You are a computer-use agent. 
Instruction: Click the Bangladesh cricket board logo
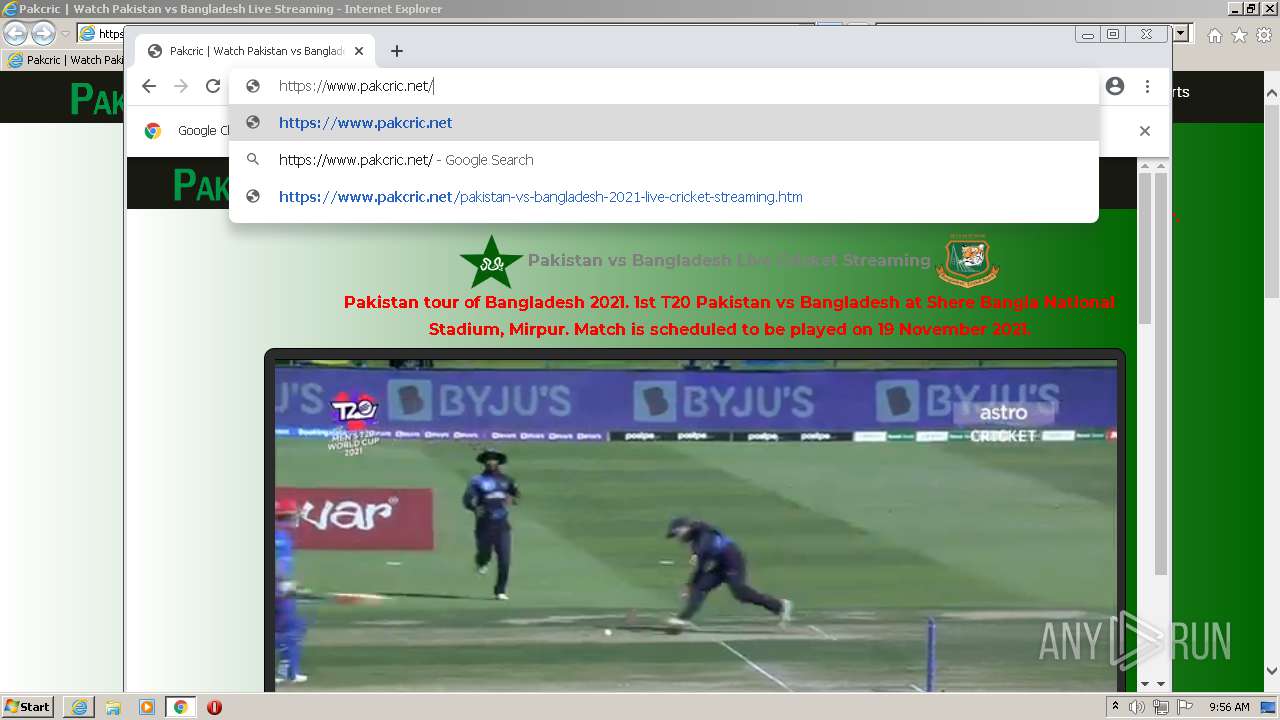[967, 260]
